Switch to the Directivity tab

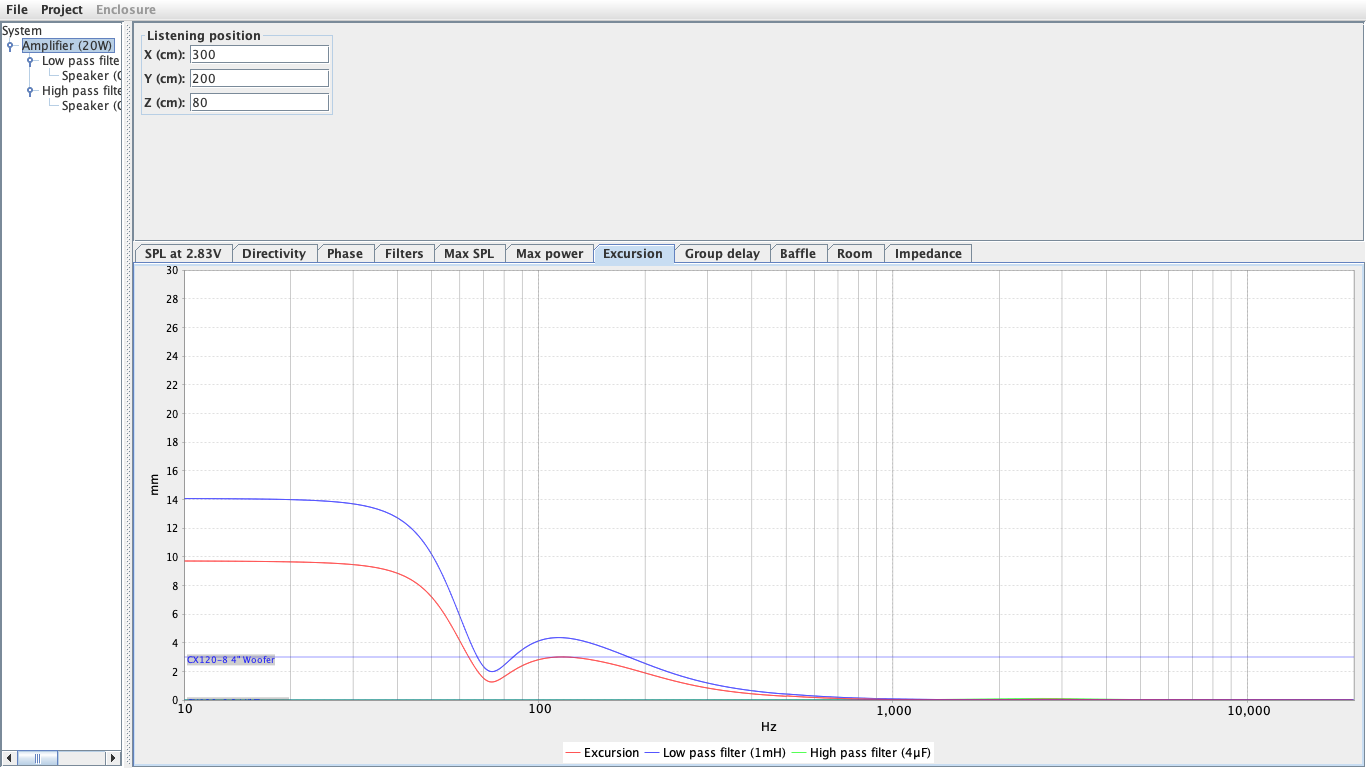pyautogui.click(x=274, y=254)
